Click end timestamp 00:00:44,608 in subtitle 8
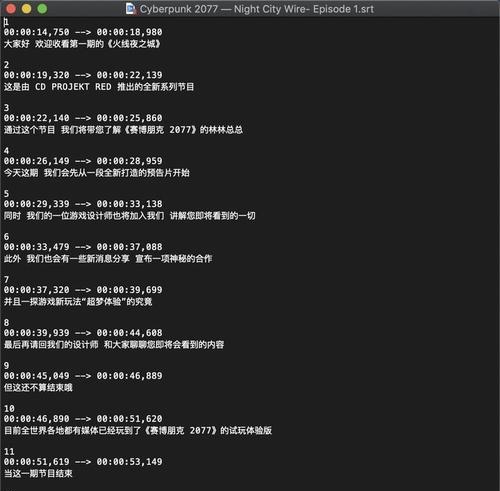The width and height of the screenshot is (500, 491). [129, 333]
